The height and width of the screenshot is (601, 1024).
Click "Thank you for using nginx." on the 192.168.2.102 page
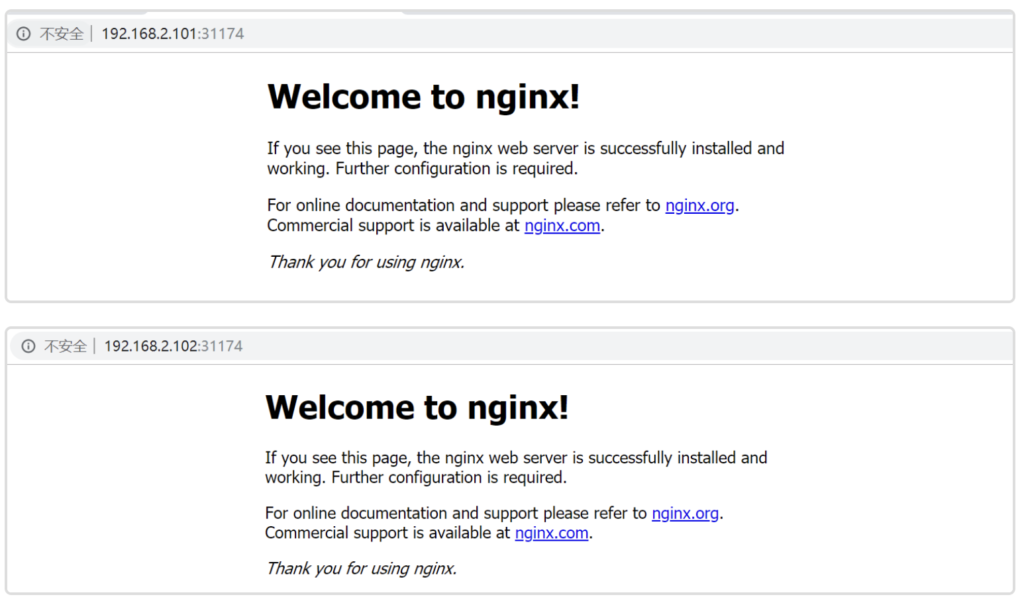pos(361,568)
